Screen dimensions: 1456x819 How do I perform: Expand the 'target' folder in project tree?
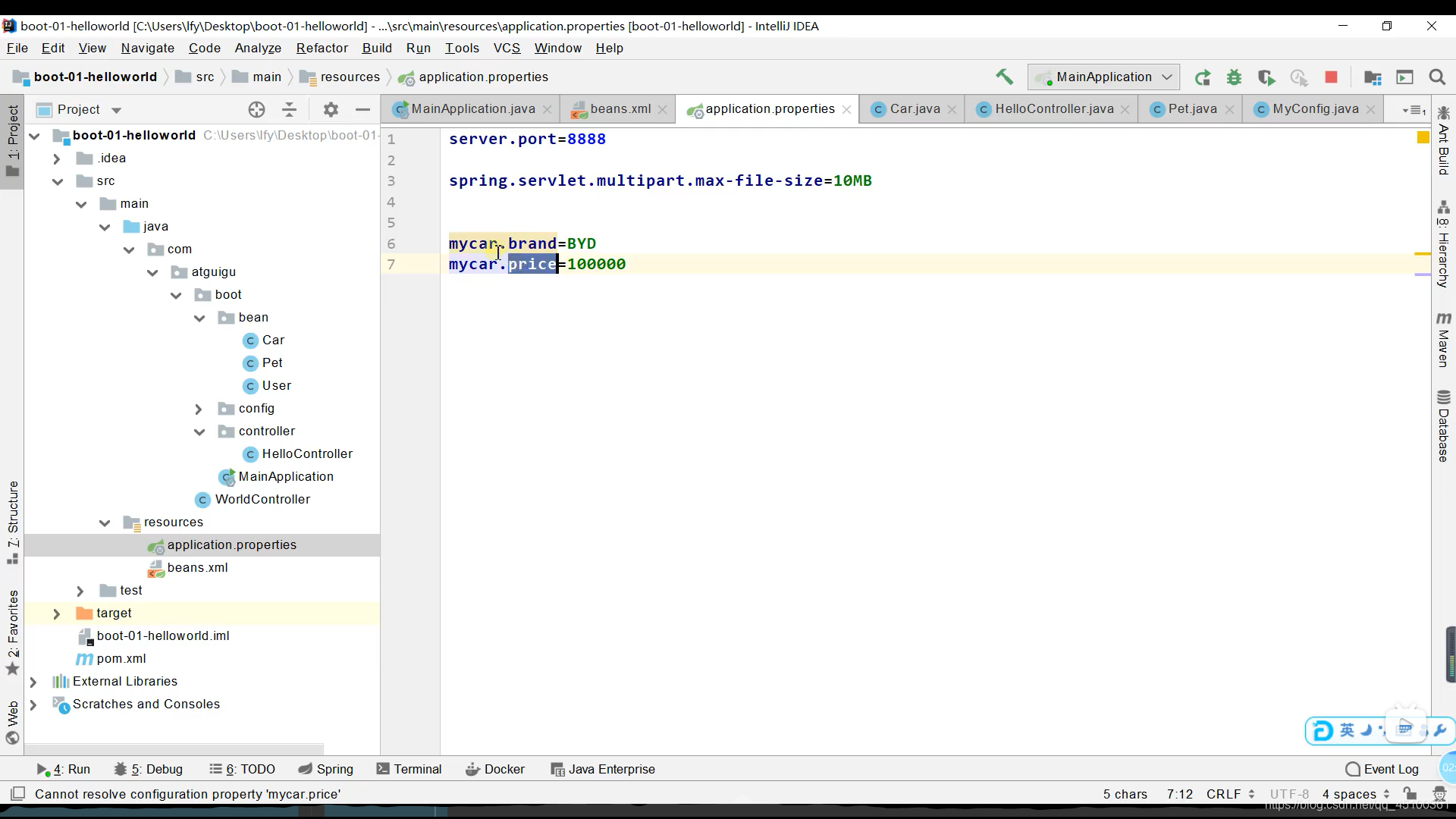tap(57, 613)
